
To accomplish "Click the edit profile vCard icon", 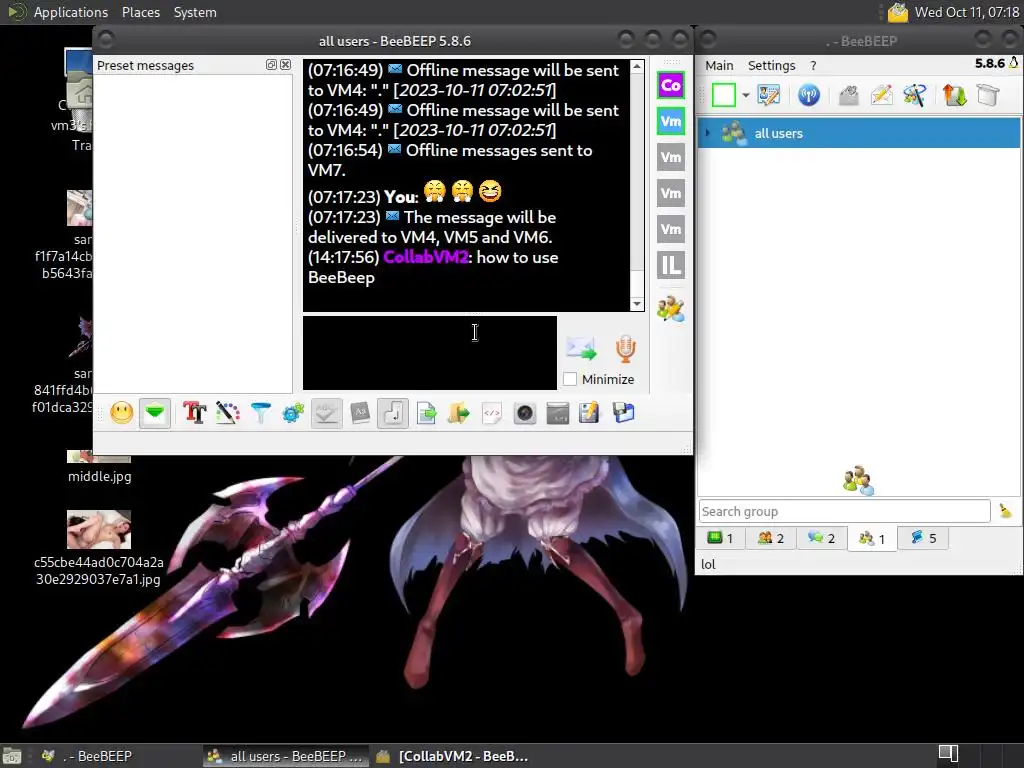I will [769, 95].
